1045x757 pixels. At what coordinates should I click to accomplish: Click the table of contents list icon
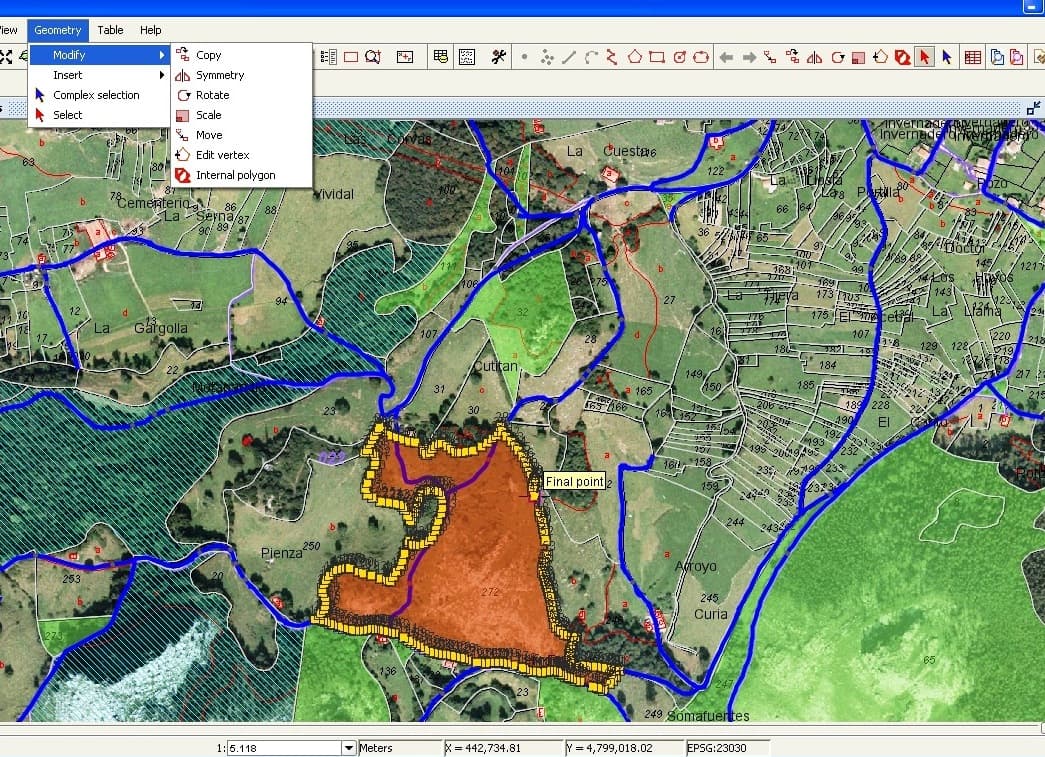pos(329,57)
